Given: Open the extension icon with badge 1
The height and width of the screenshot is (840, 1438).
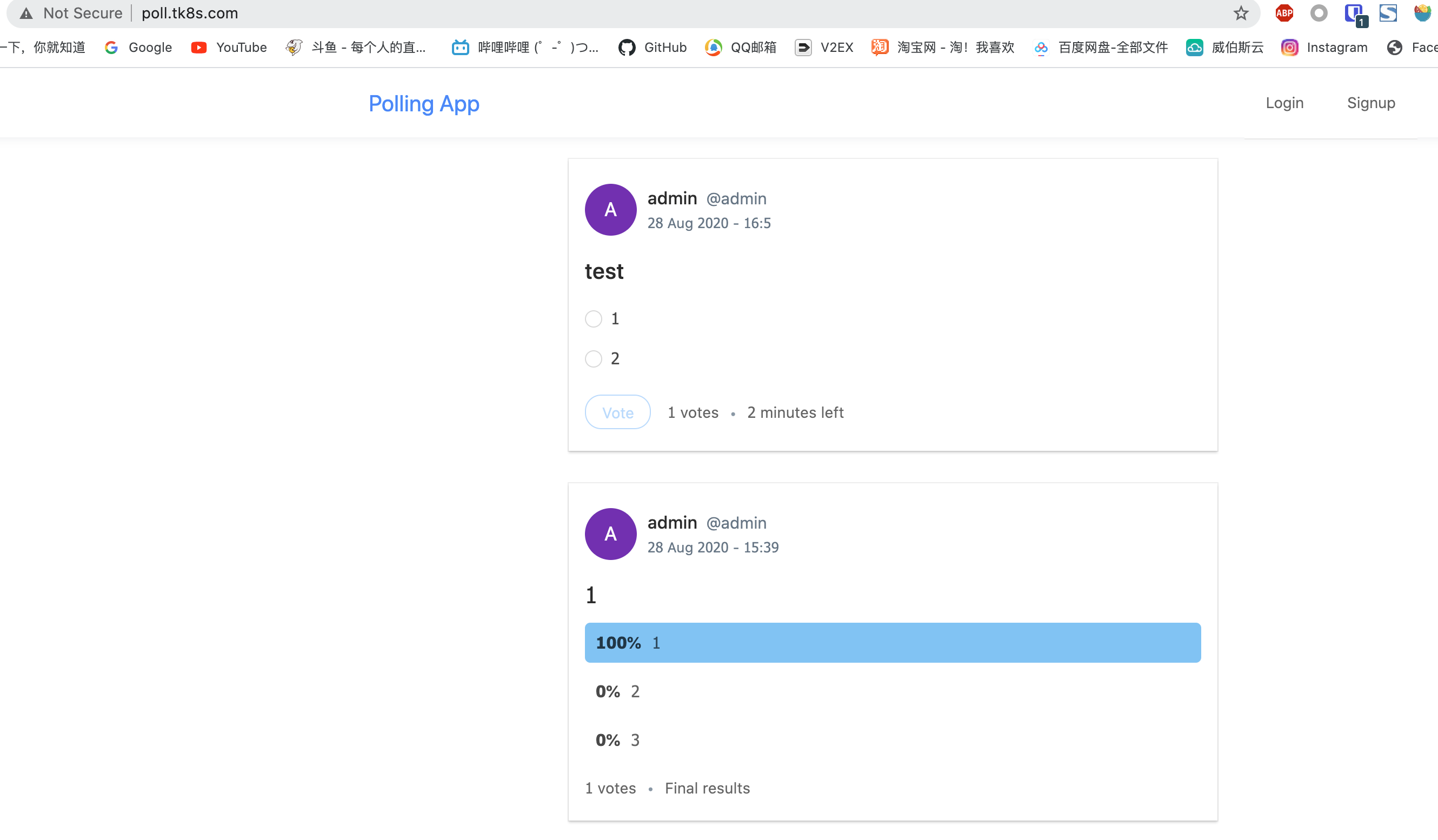Looking at the screenshot, I should 1354,13.
